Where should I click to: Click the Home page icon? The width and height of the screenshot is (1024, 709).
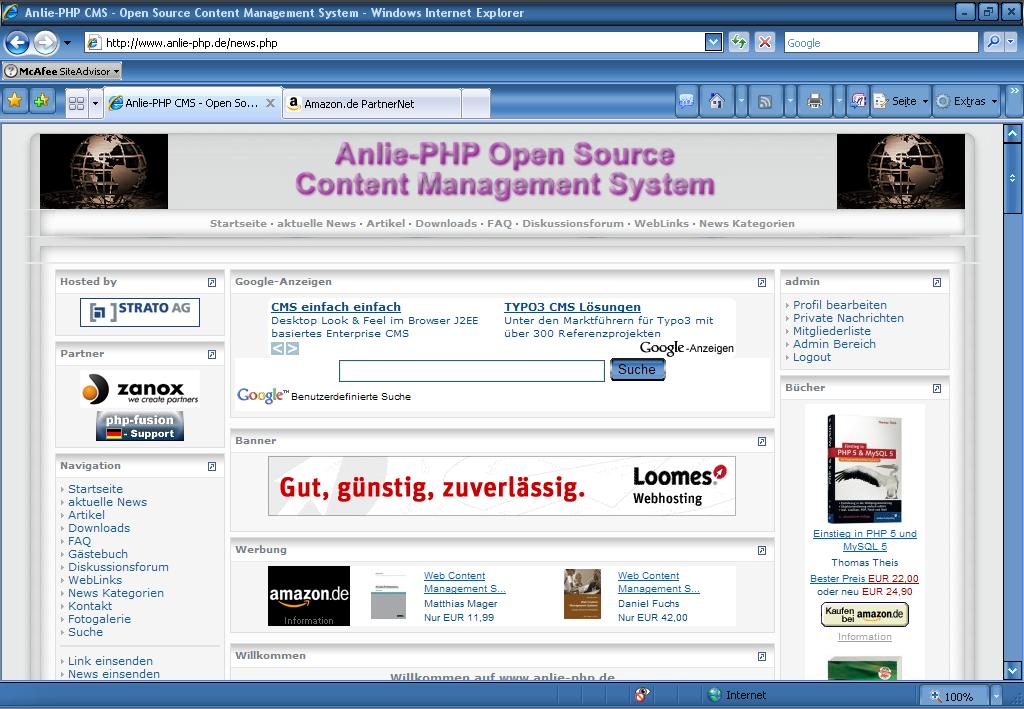[x=716, y=101]
